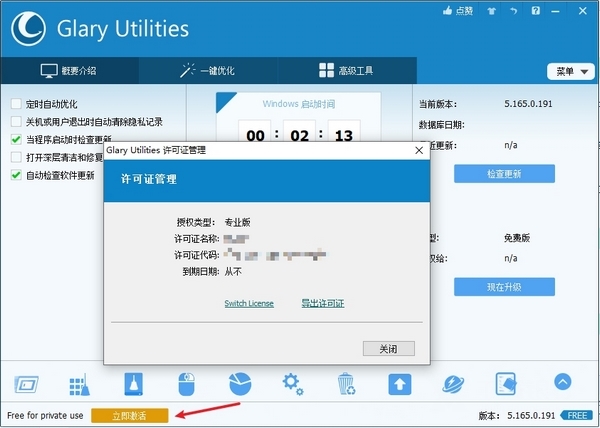The width and height of the screenshot is (600, 428).
Task: Open the 菜单 dropdown
Action: [x=571, y=72]
